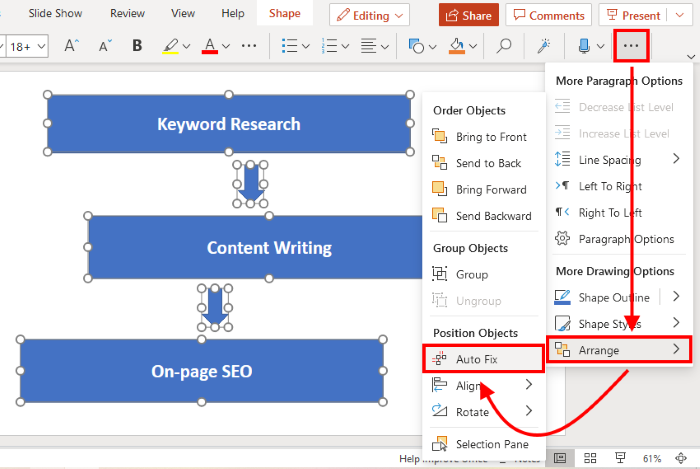The image size is (700, 469).
Task: Click the 61% zoom level
Action: click(x=652, y=458)
